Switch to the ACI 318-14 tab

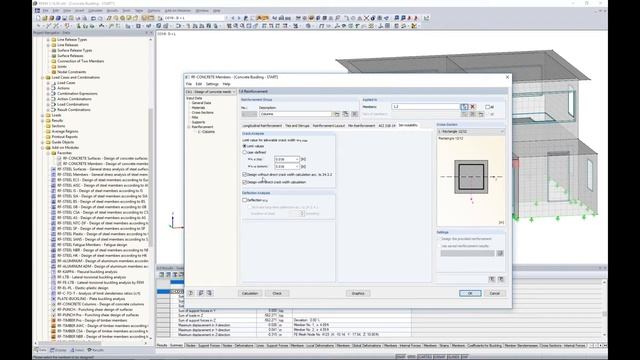coord(387,126)
